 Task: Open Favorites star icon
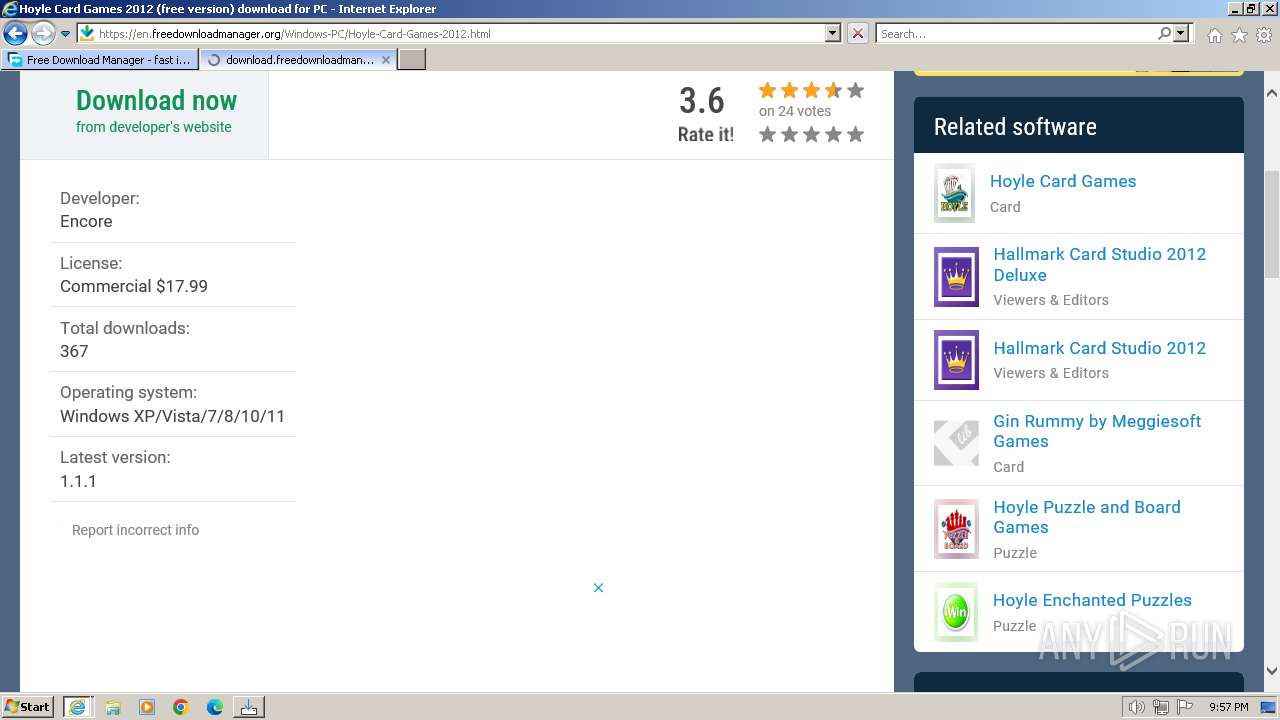coord(1239,35)
